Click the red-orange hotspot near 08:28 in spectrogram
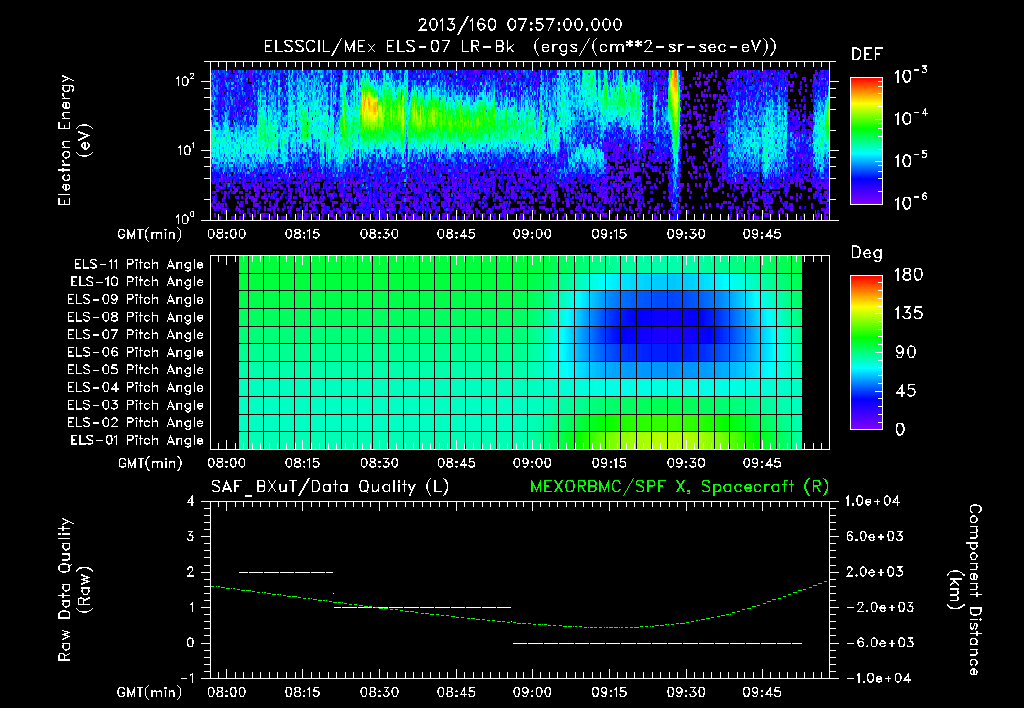The width and height of the screenshot is (1024, 708). 371,106
